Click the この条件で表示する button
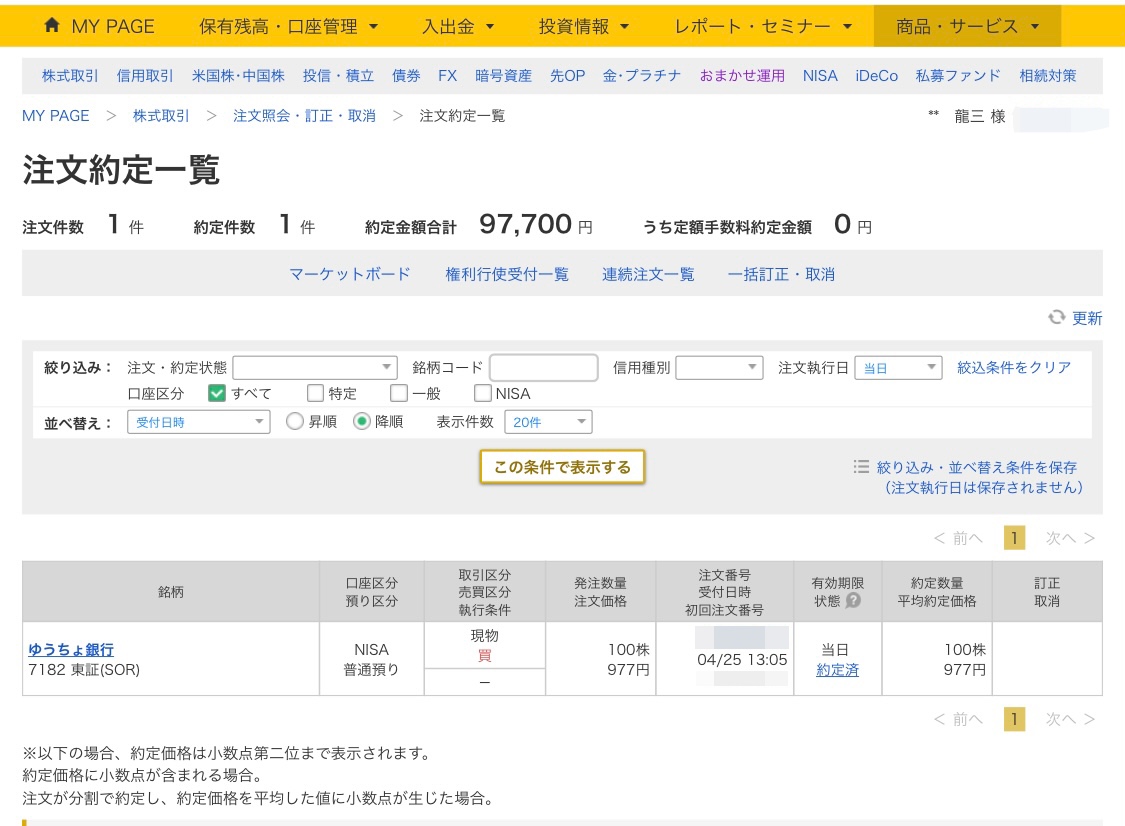Viewport: 1125px width, 826px height. pos(562,466)
